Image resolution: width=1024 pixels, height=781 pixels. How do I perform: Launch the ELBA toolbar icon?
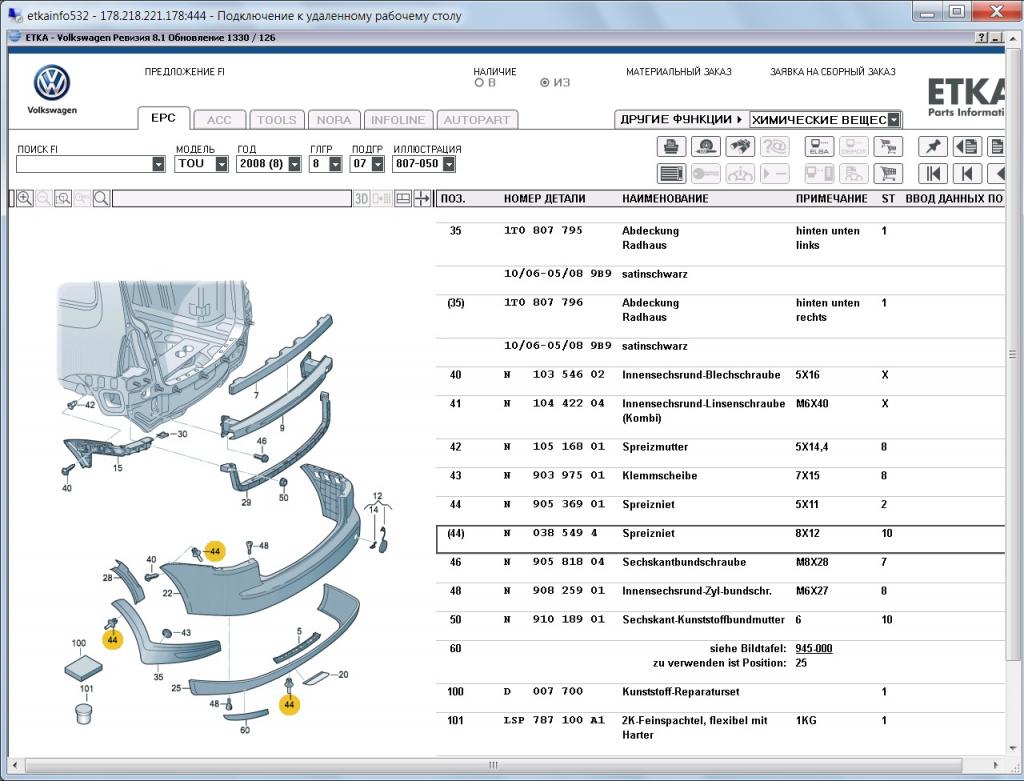tap(819, 146)
